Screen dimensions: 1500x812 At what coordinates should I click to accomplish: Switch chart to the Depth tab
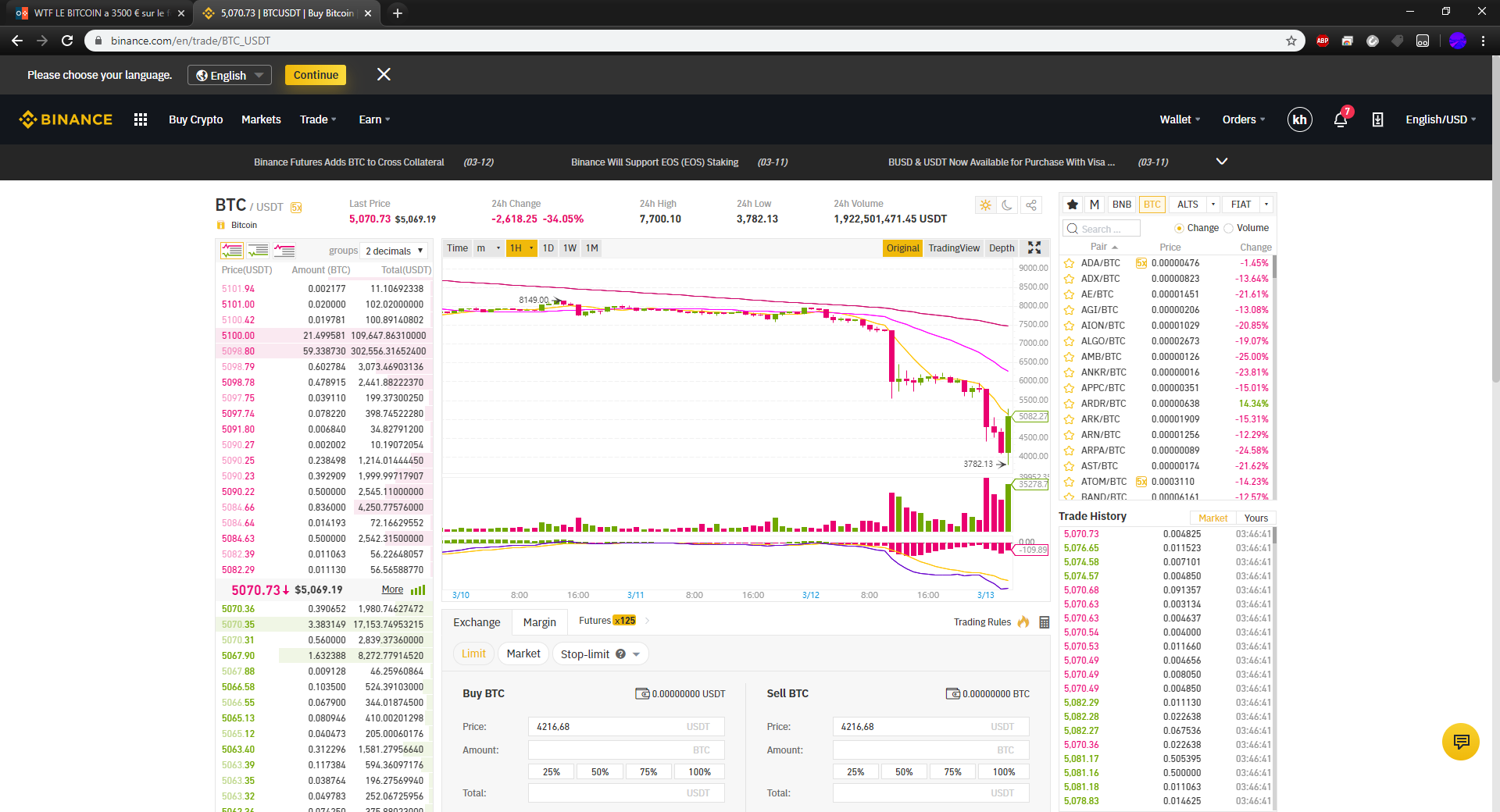(1002, 248)
